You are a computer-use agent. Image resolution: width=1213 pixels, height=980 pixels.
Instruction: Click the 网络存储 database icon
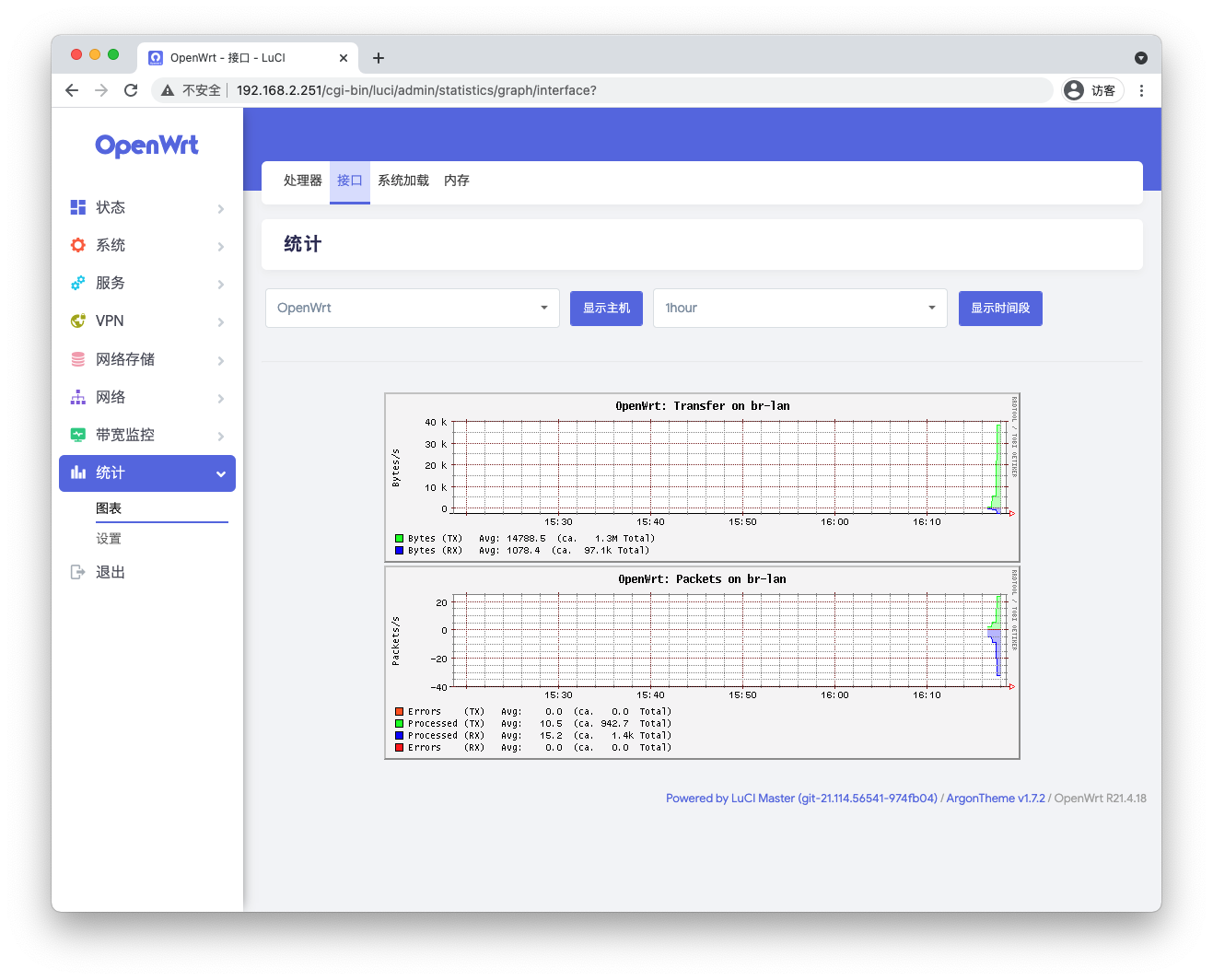(x=78, y=359)
